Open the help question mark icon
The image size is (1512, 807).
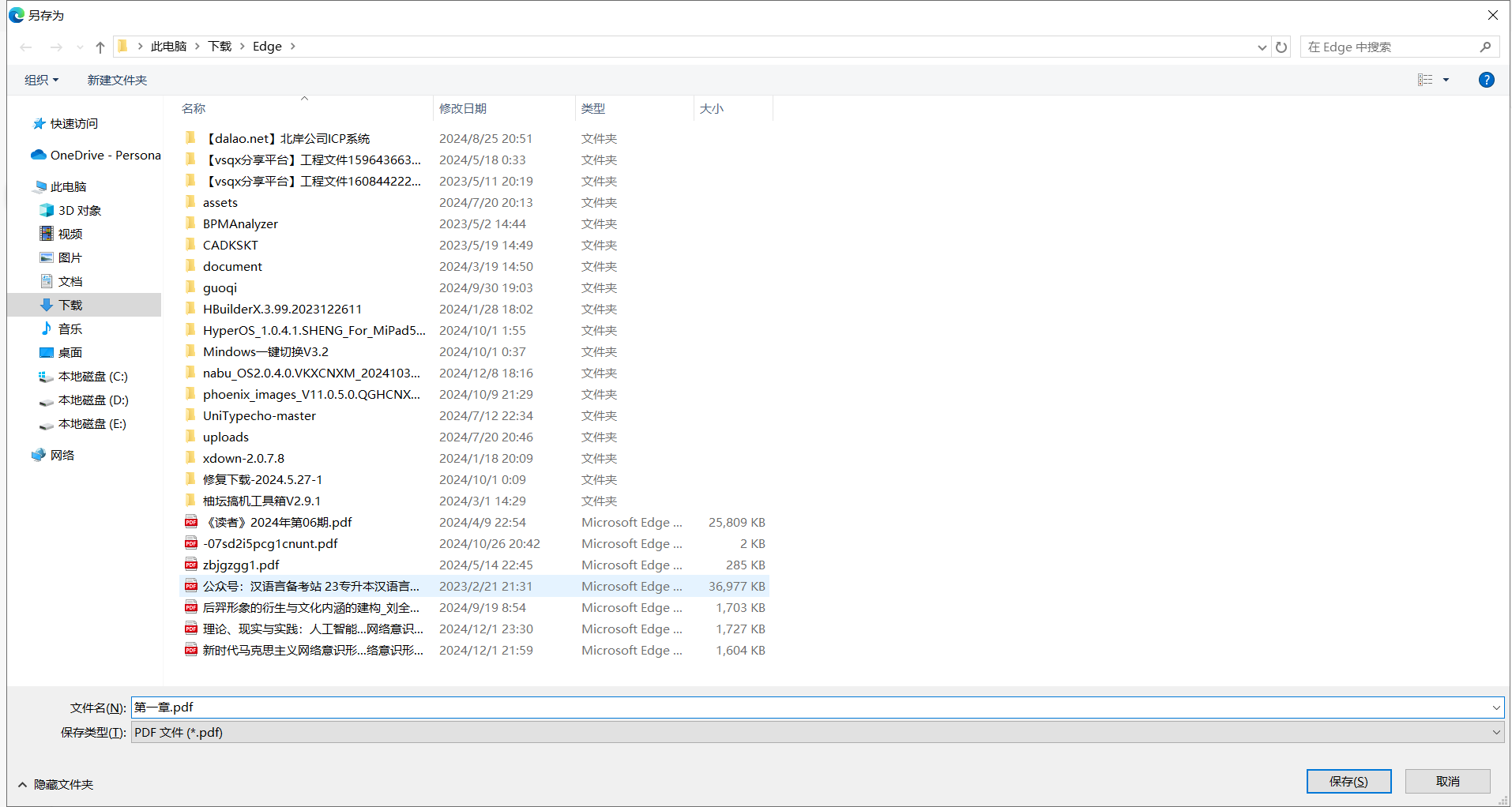tap(1486, 80)
